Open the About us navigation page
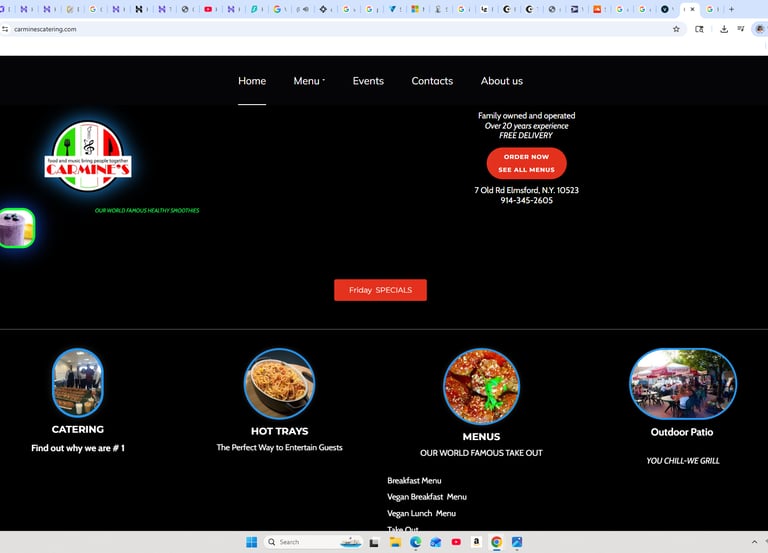Screen dimensions: 768x553 tap(502, 81)
